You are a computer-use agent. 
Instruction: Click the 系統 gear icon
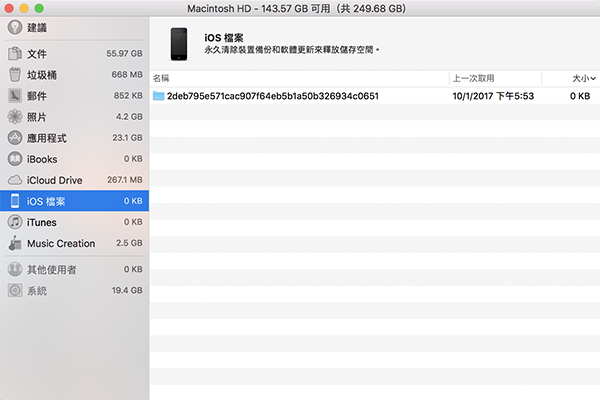pyautogui.click(x=15, y=290)
